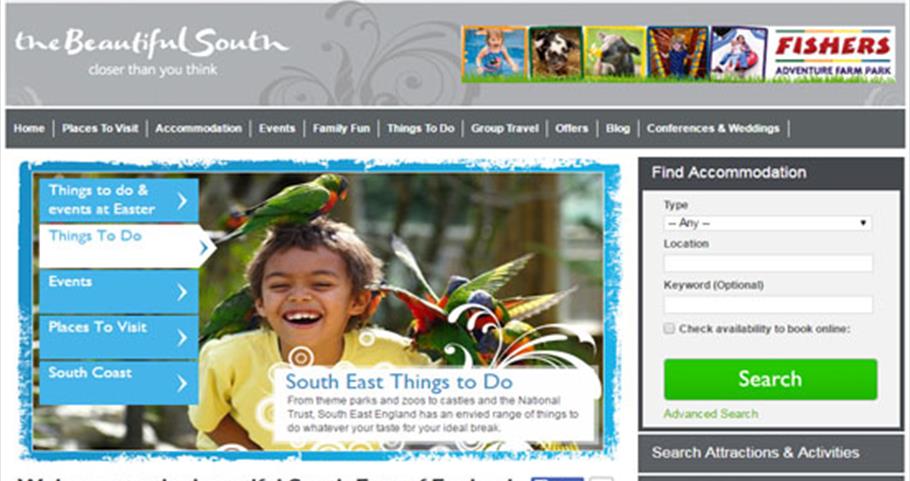Viewport: 910px width, 481px height.
Task: Click the chevron arrow on Places To Visit slide
Action: coord(182,338)
